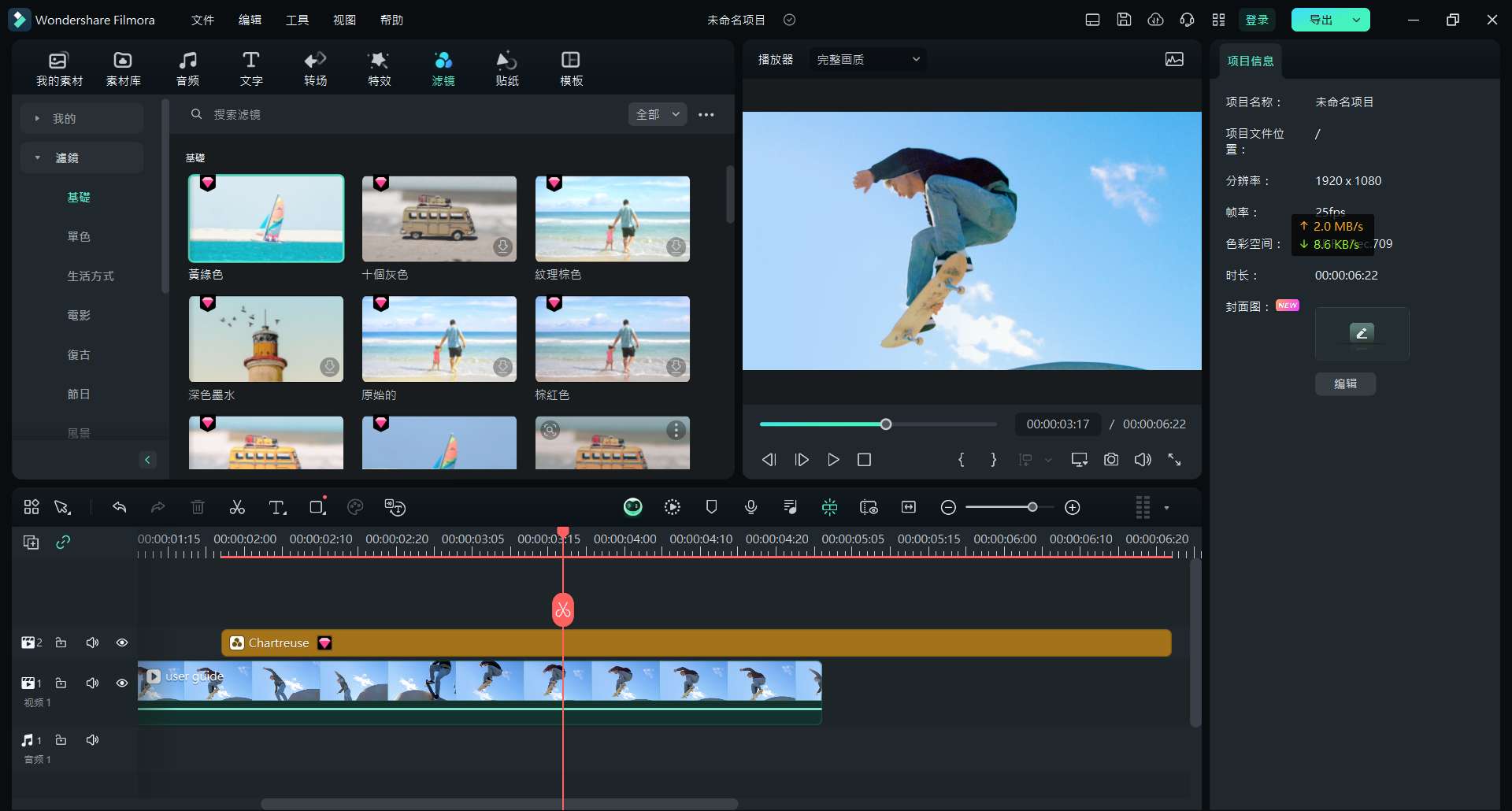Click the voiceover microphone icon
The image size is (1512, 811).
coord(750,508)
